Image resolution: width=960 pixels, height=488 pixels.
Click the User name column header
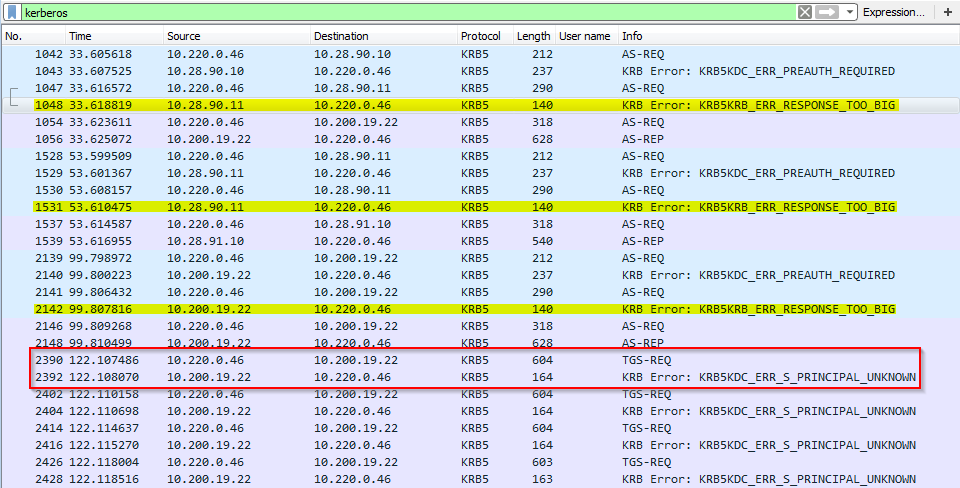(587, 36)
